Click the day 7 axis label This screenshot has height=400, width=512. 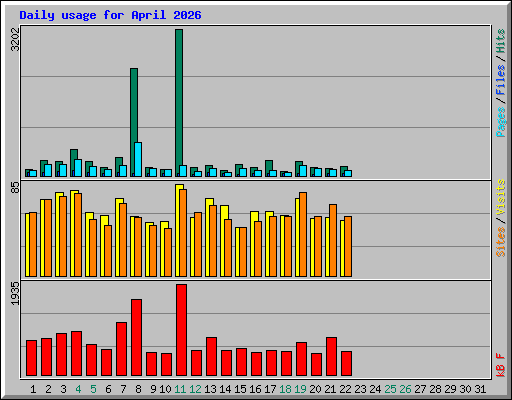pos(123,389)
